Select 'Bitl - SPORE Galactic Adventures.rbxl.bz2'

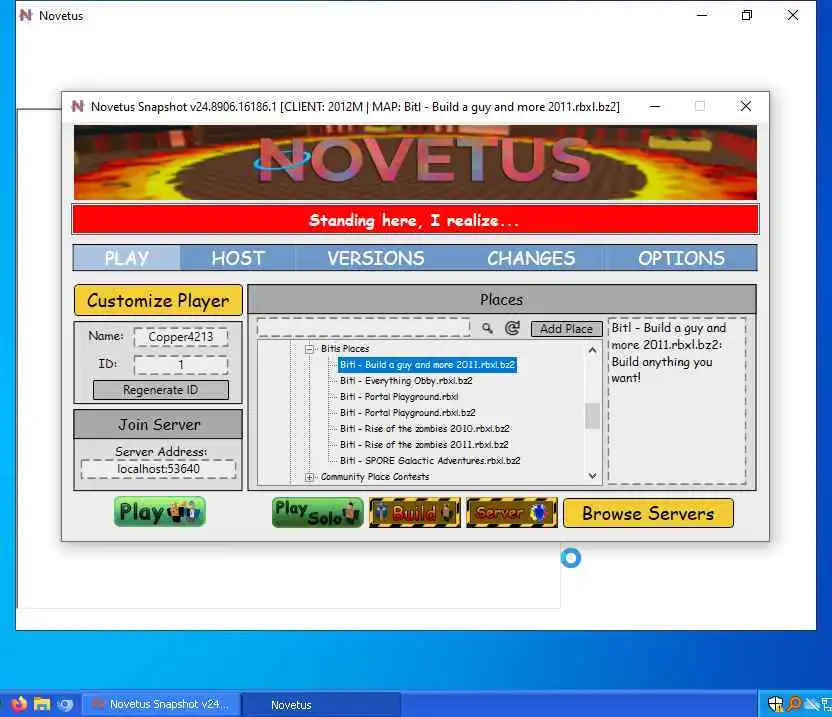tap(430, 461)
